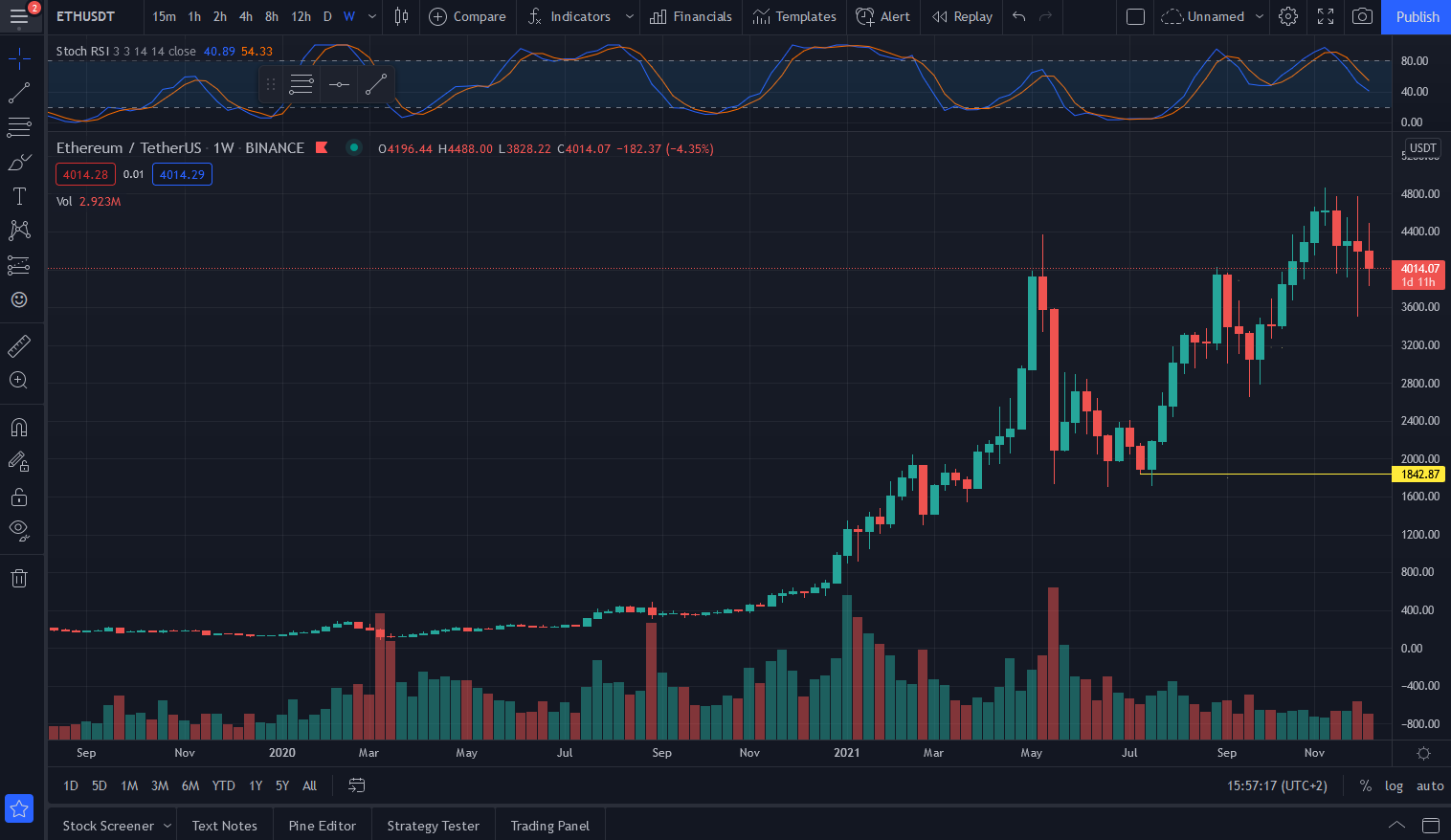The height and width of the screenshot is (840, 1451).
Task: Set the range to 6M
Action: [190, 785]
